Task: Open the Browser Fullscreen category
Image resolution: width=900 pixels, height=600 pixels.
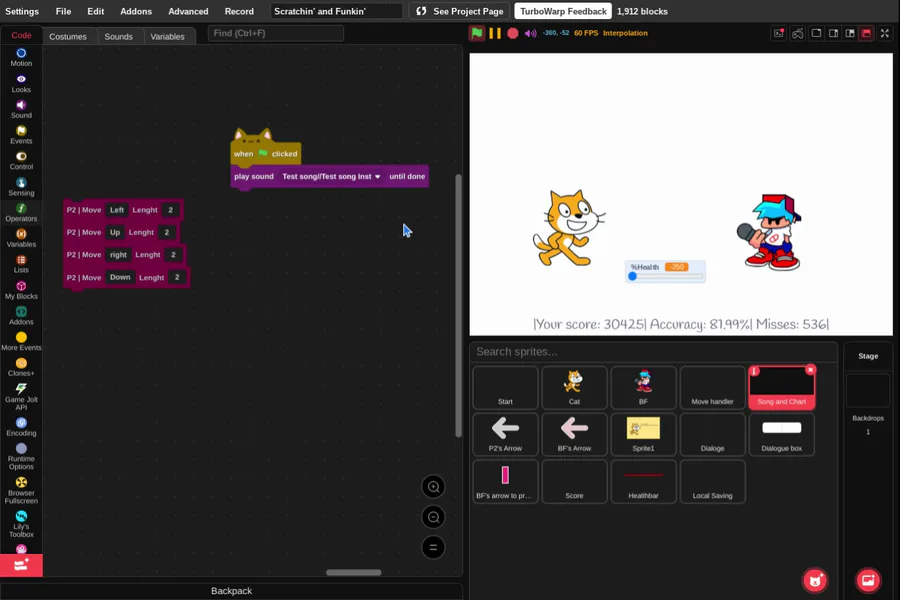Action: [x=21, y=490]
